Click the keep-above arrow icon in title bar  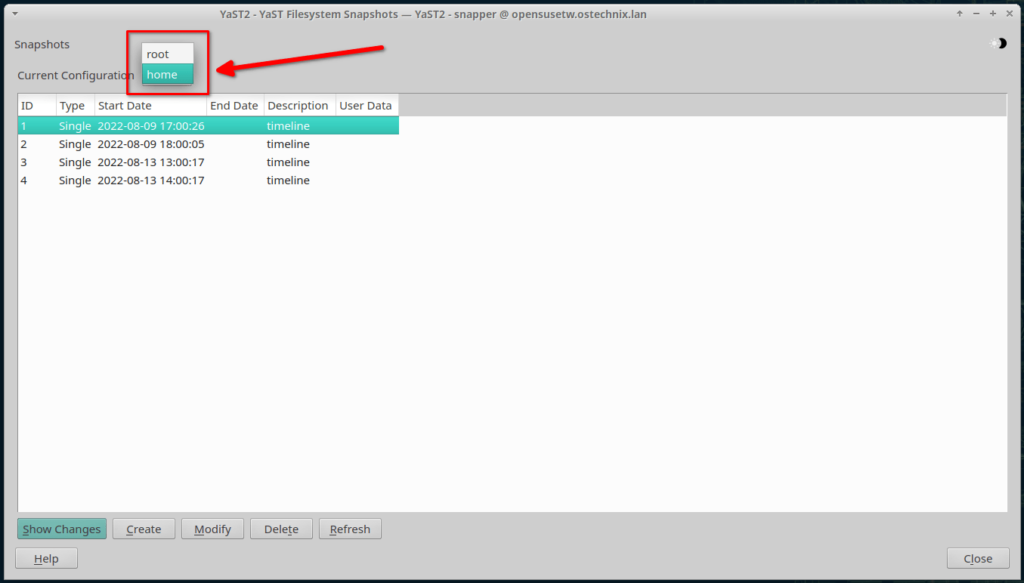[x=959, y=14]
